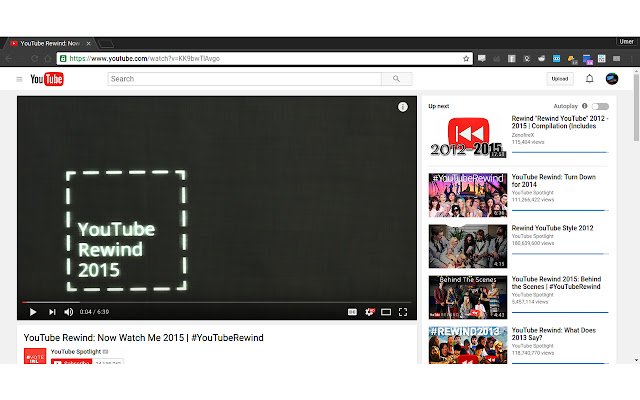Open the account avatar menu

611,79
